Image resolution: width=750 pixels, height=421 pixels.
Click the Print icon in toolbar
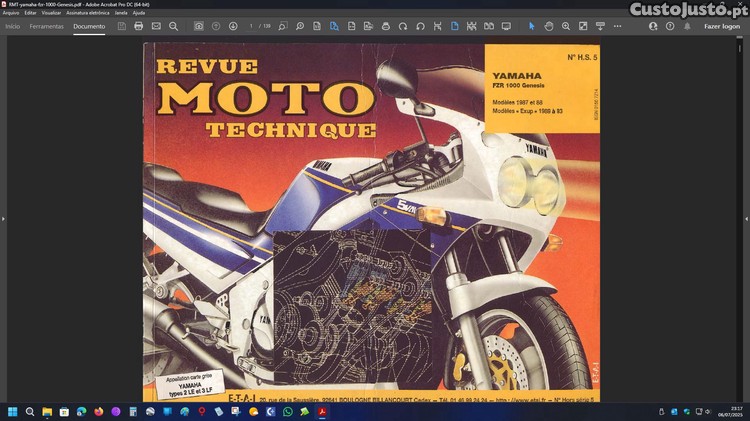[x=138, y=26]
